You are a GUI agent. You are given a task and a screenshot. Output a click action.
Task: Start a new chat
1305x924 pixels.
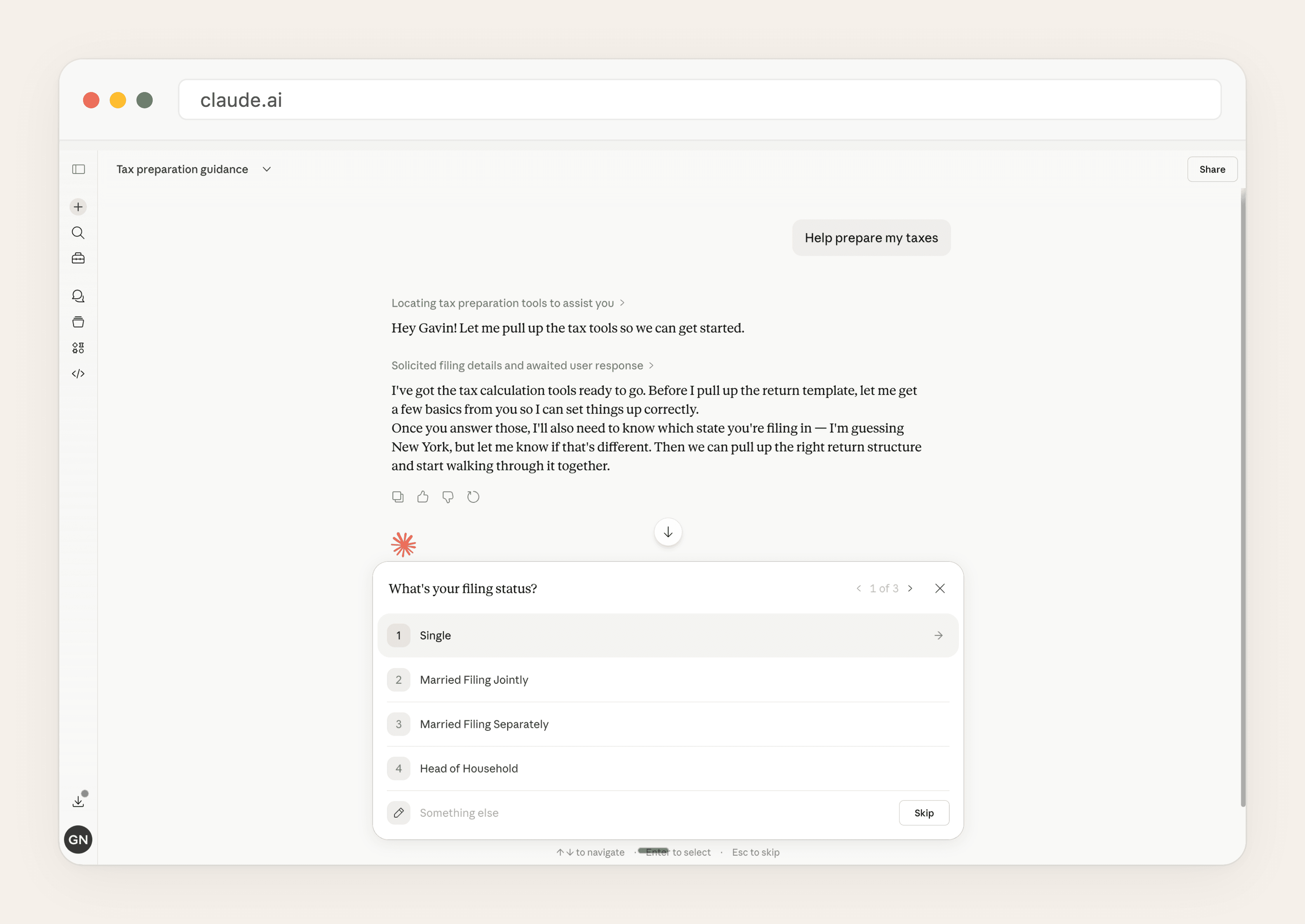(x=78, y=207)
